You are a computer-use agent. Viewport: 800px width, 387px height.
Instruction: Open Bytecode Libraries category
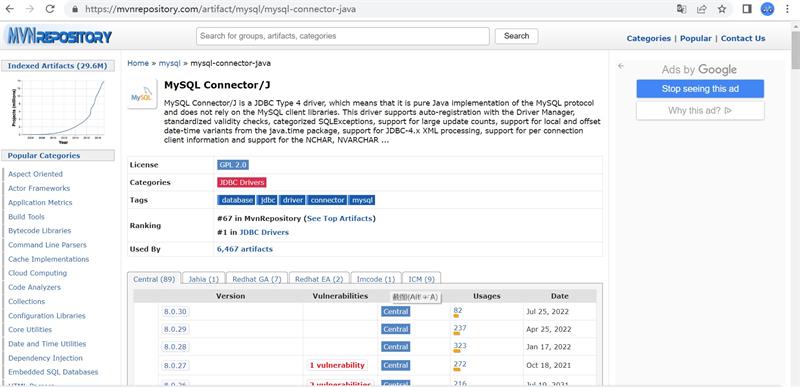(x=39, y=230)
